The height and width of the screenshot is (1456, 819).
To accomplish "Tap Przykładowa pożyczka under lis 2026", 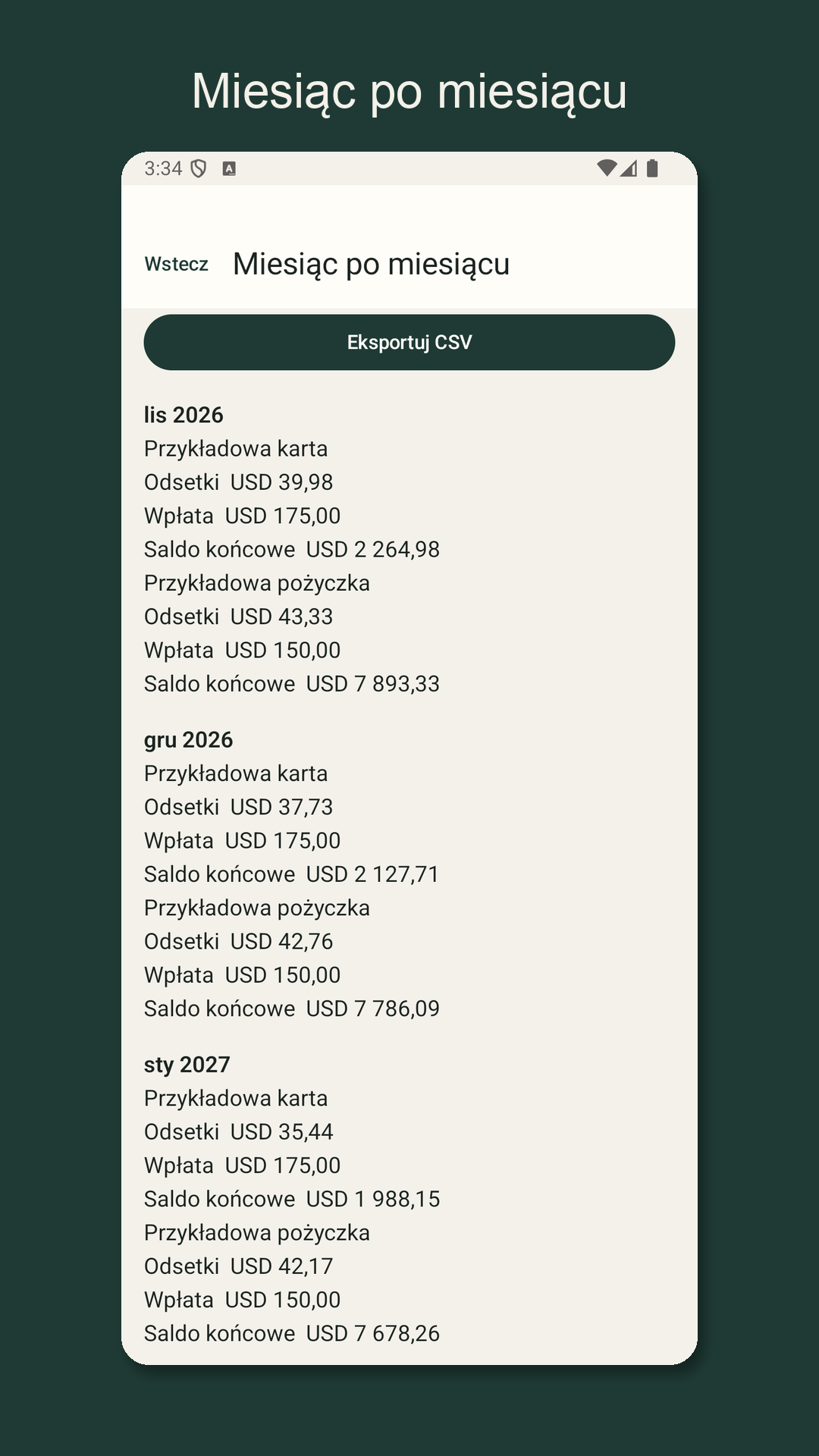I will [257, 583].
